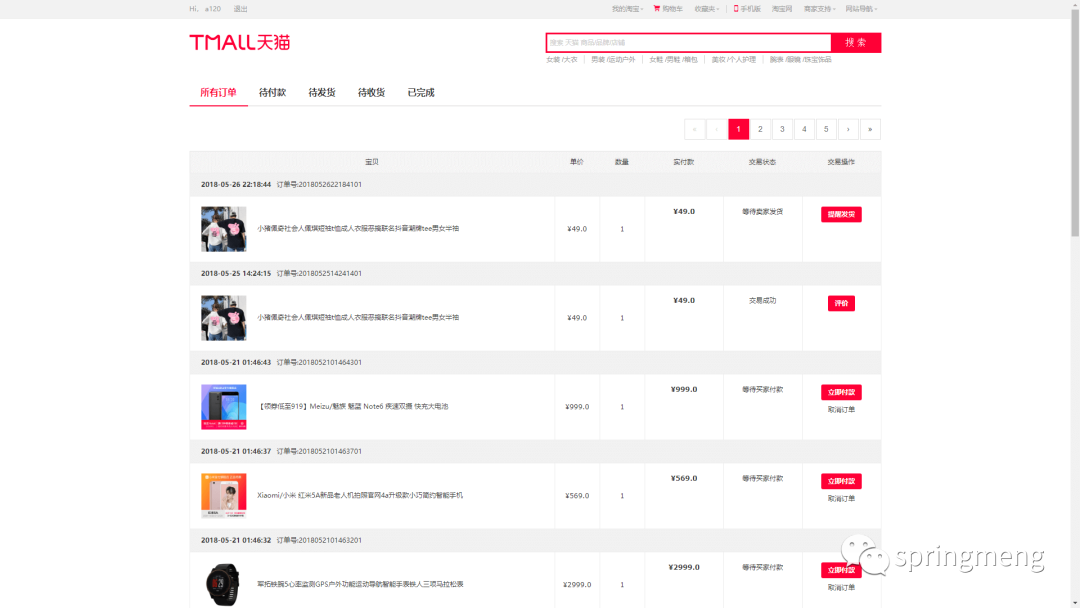Click 立即付款 for the ¥2999.0 watch order
The height and width of the screenshot is (608, 1080).
click(x=841, y=570)
